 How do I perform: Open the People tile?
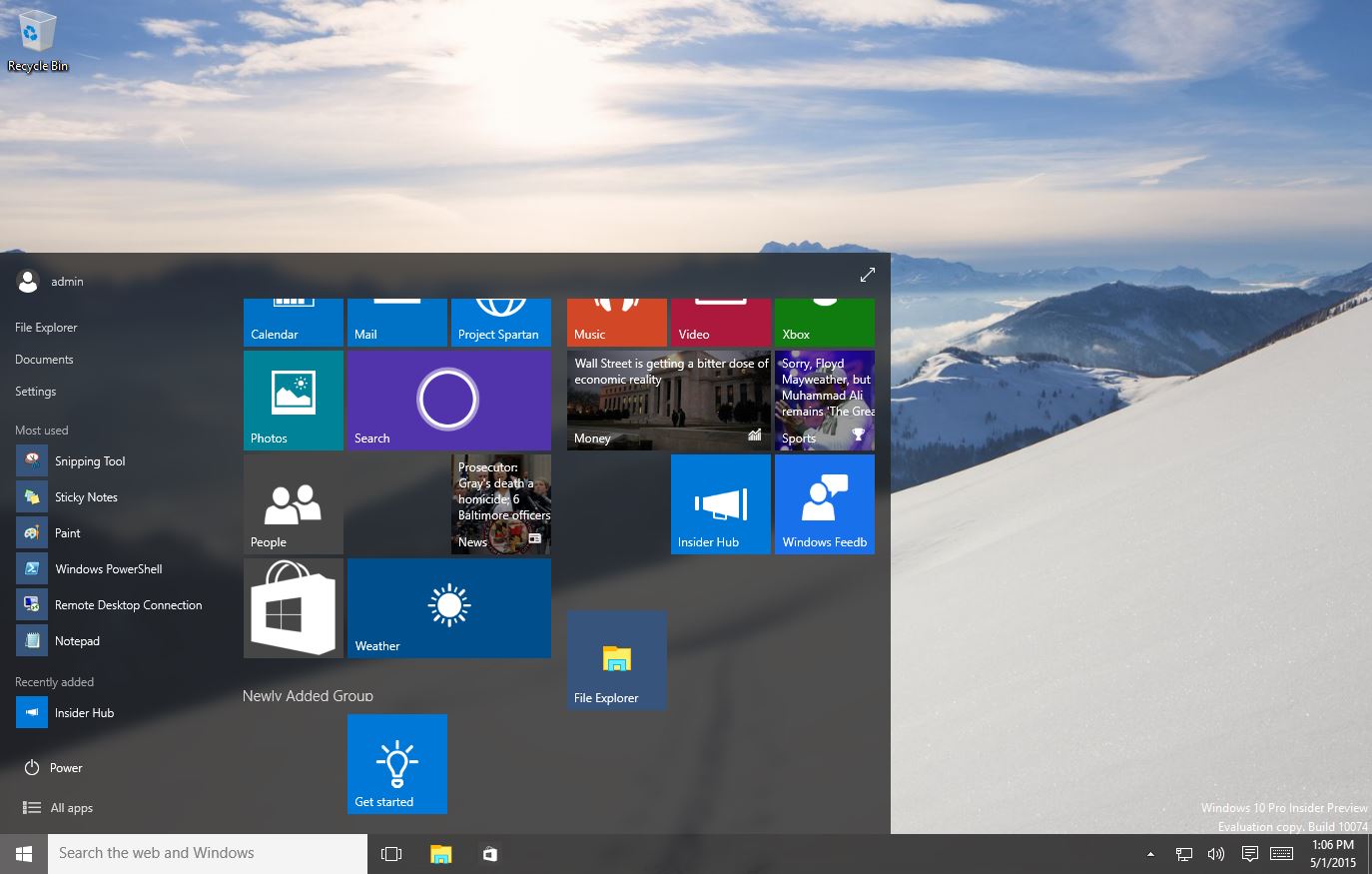coord(293,504)
